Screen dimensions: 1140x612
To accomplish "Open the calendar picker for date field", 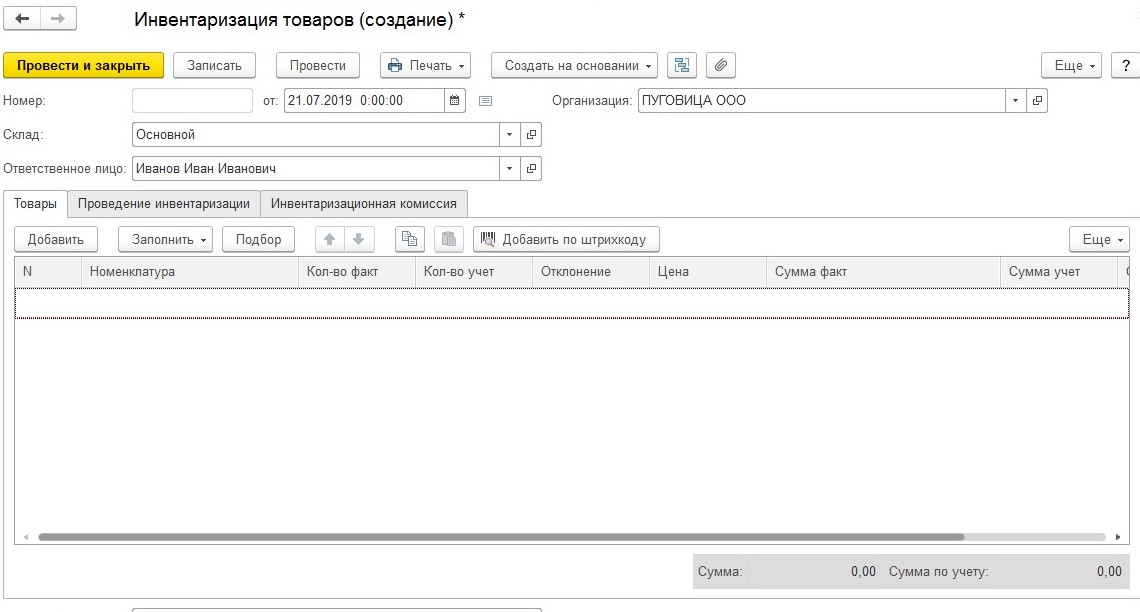I will (x=455, y=101).
